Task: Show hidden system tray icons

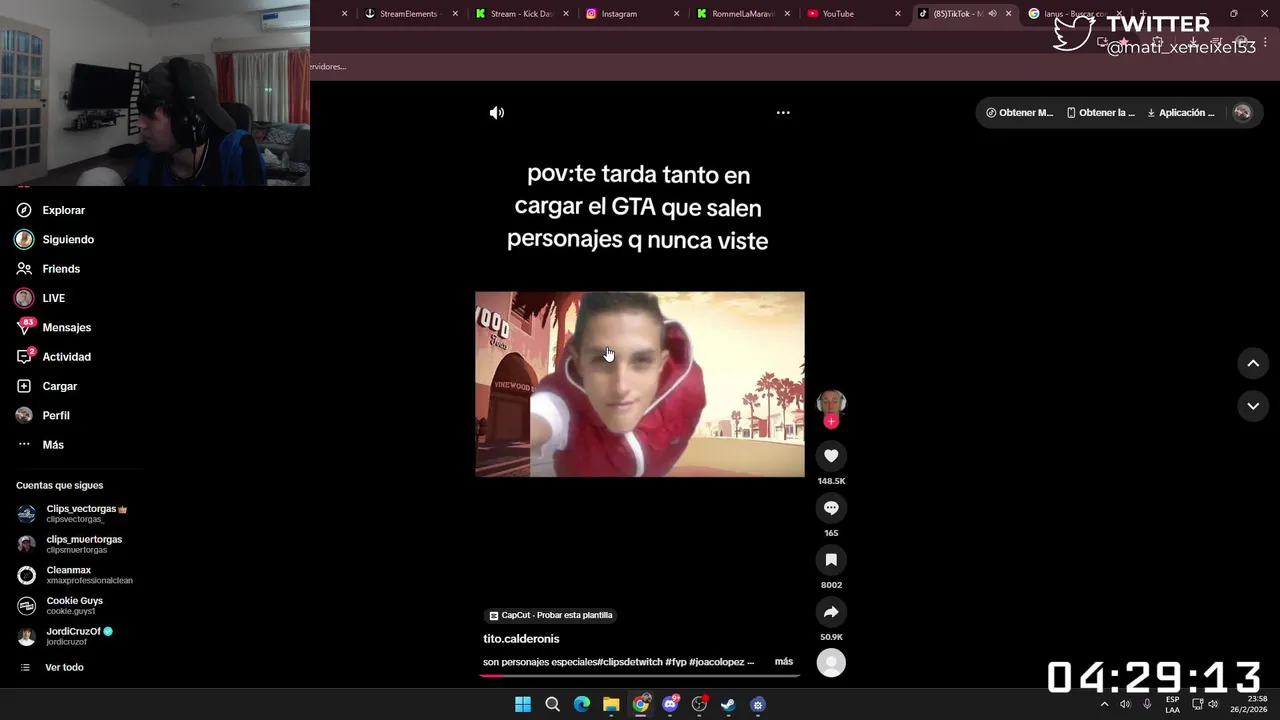Action: (x=1104, y=705)
